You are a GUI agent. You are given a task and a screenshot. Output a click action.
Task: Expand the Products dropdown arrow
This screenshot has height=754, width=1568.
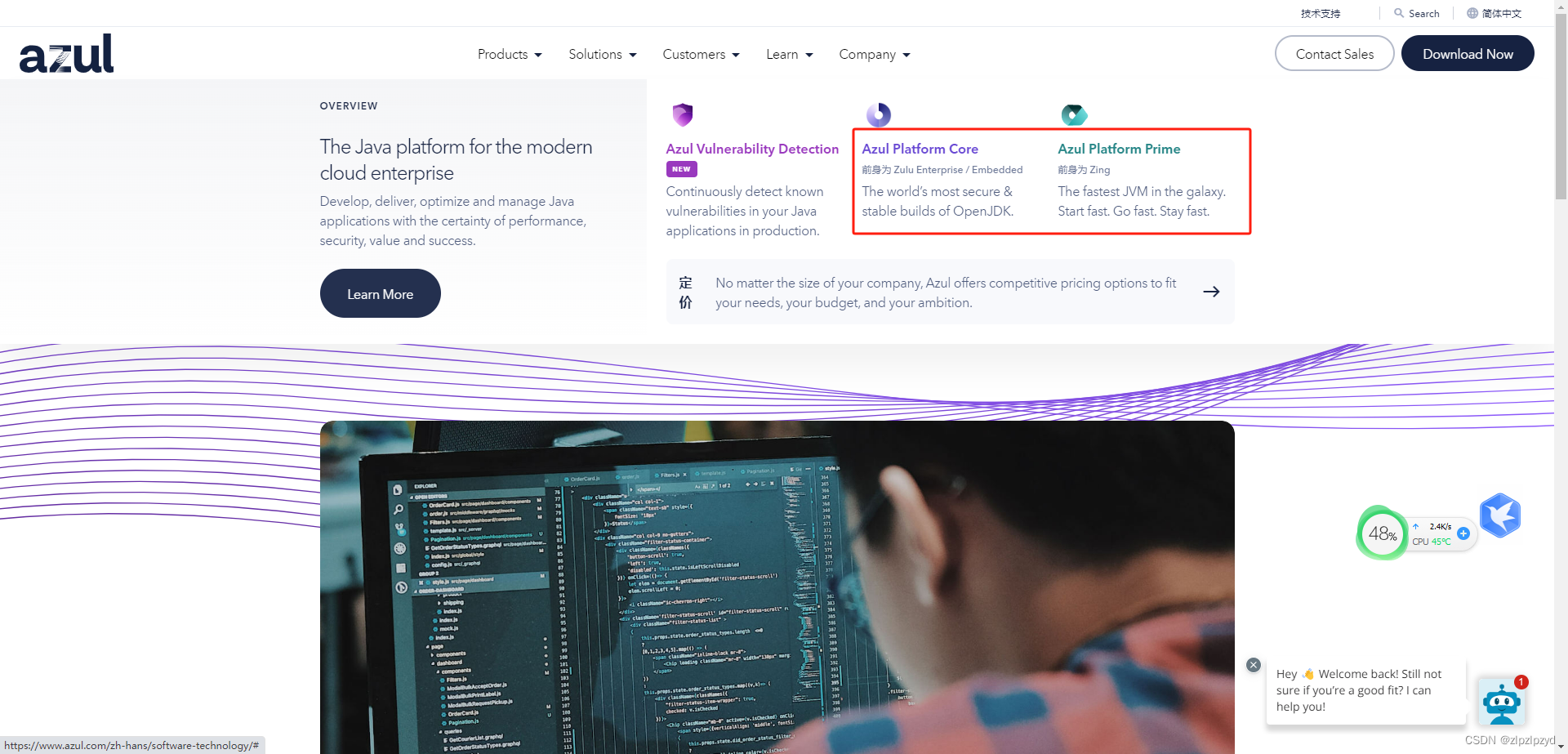[538, 55]
